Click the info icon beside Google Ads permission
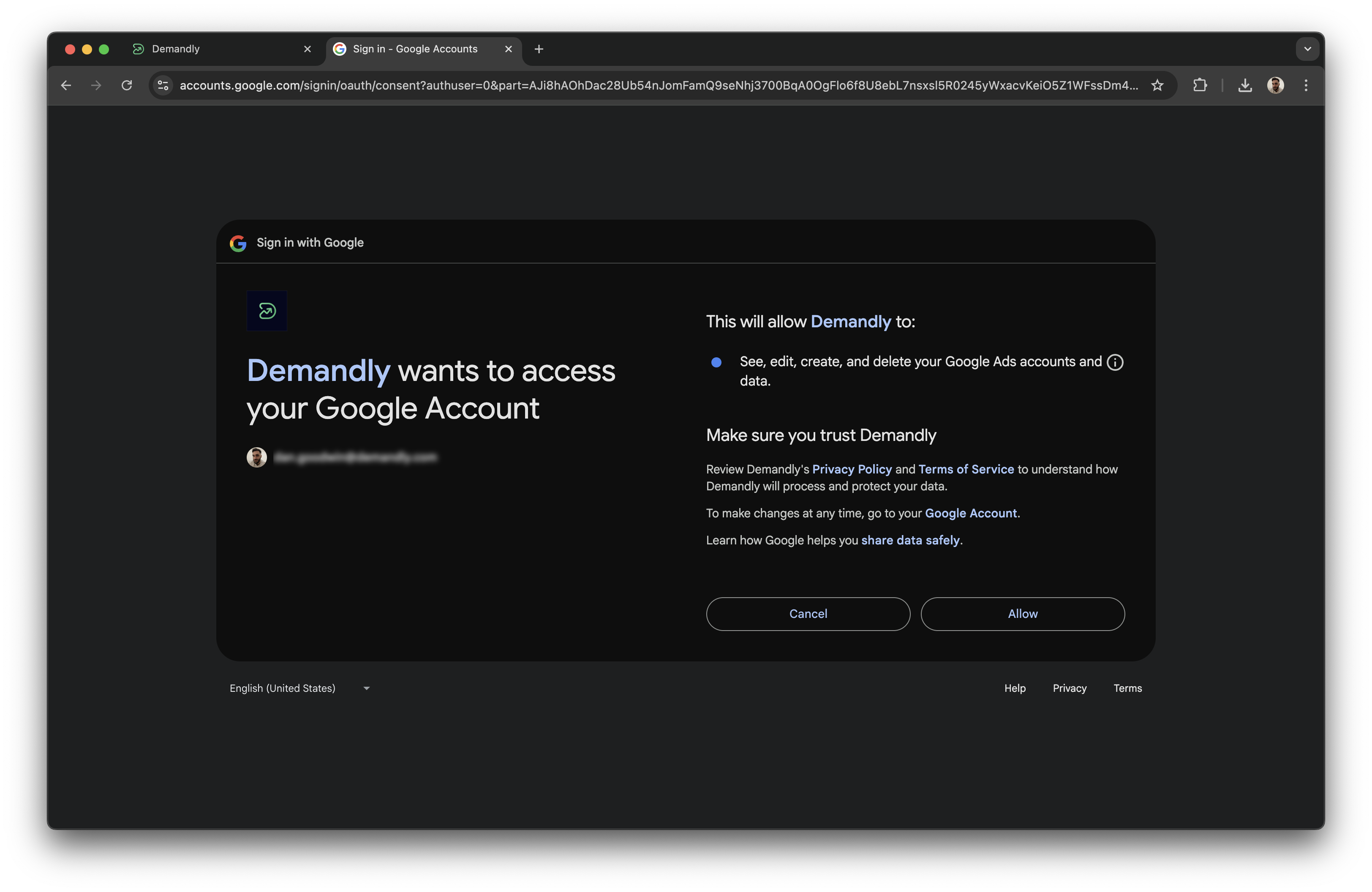The image size is (1372, 892). (x=1116, y=362)
